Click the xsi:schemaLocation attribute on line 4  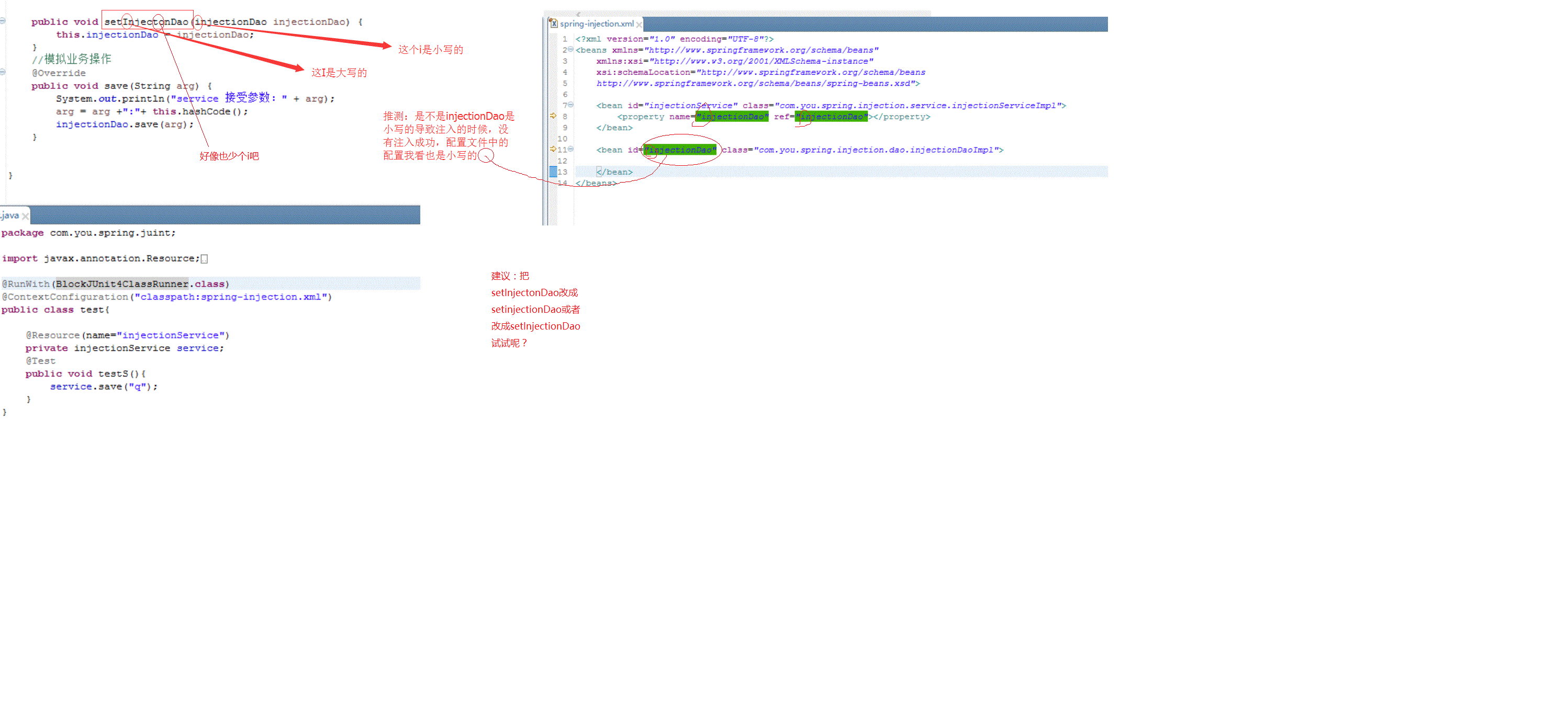tap(761, 72)
